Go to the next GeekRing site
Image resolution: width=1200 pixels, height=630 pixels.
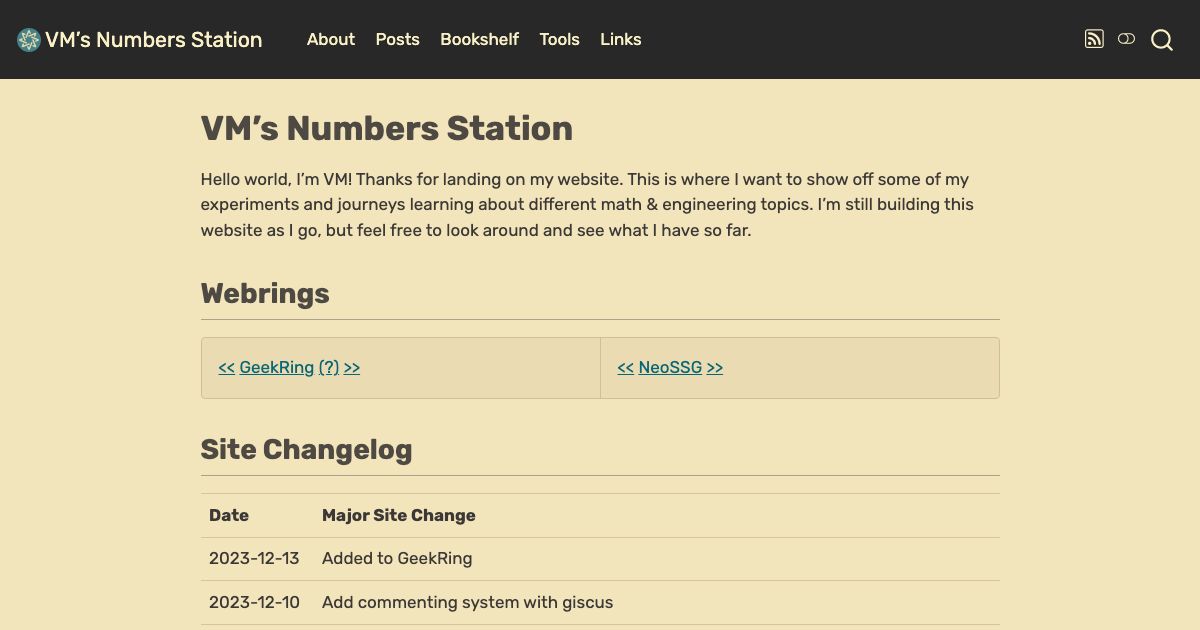click(x=351, y=367)
